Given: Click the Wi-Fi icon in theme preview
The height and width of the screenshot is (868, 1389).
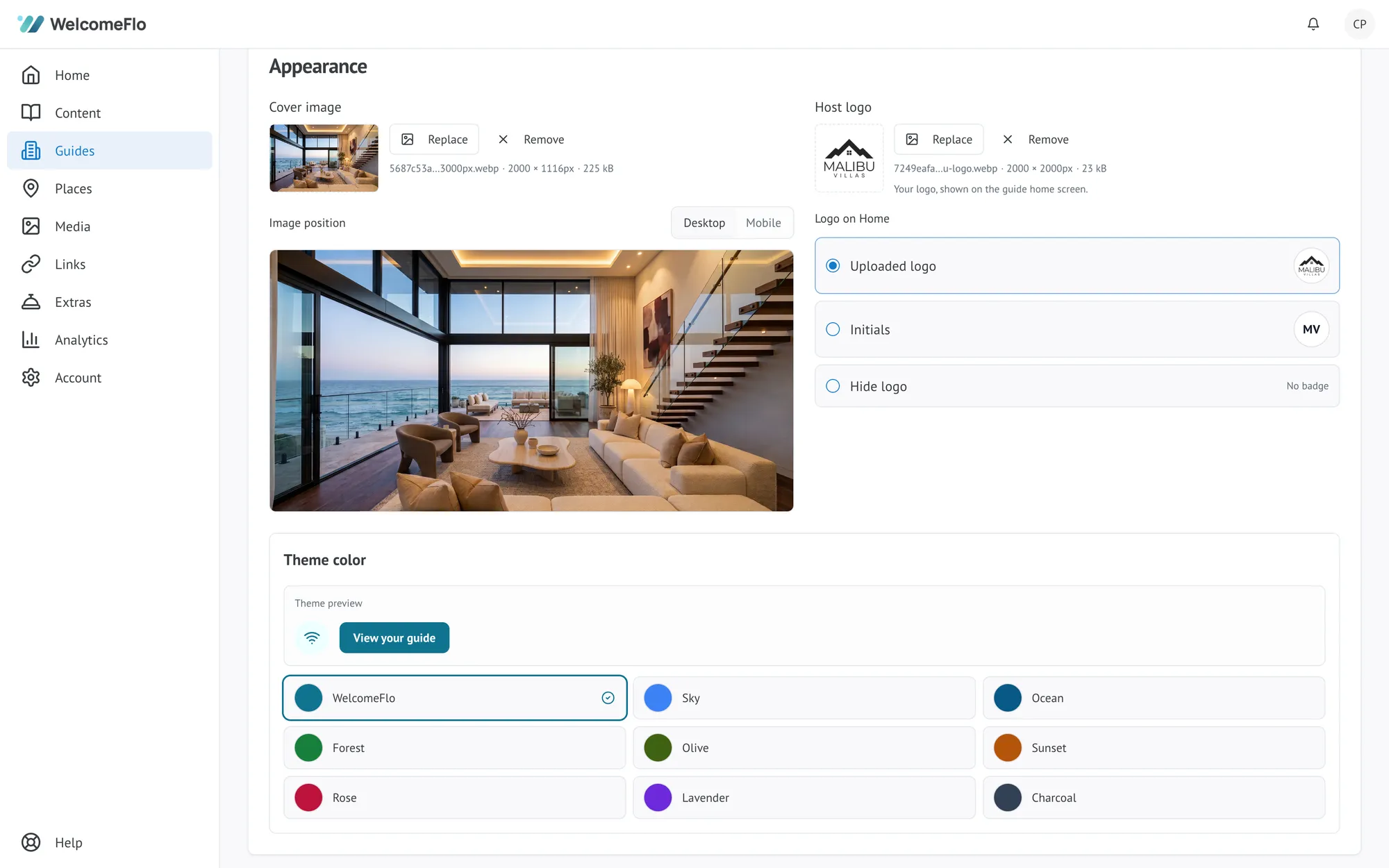Looking at the screenshot, I should [312, 637].
